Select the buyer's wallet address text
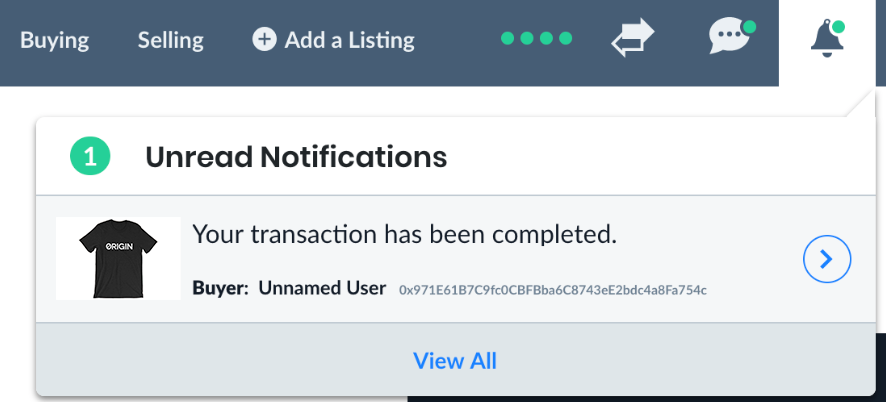886x402 pixels. (x=553, y=291)
